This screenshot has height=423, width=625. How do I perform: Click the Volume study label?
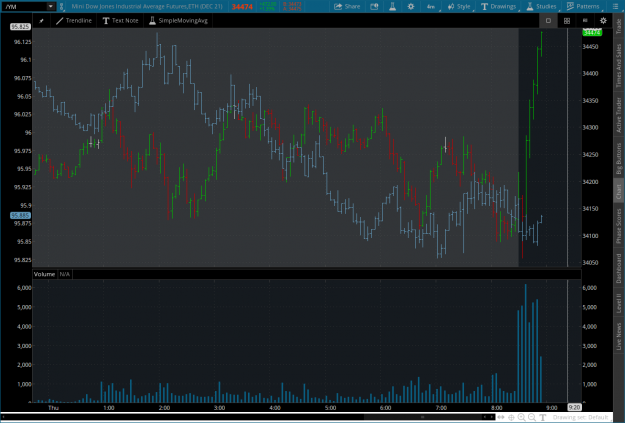click(x=44, y=274)
